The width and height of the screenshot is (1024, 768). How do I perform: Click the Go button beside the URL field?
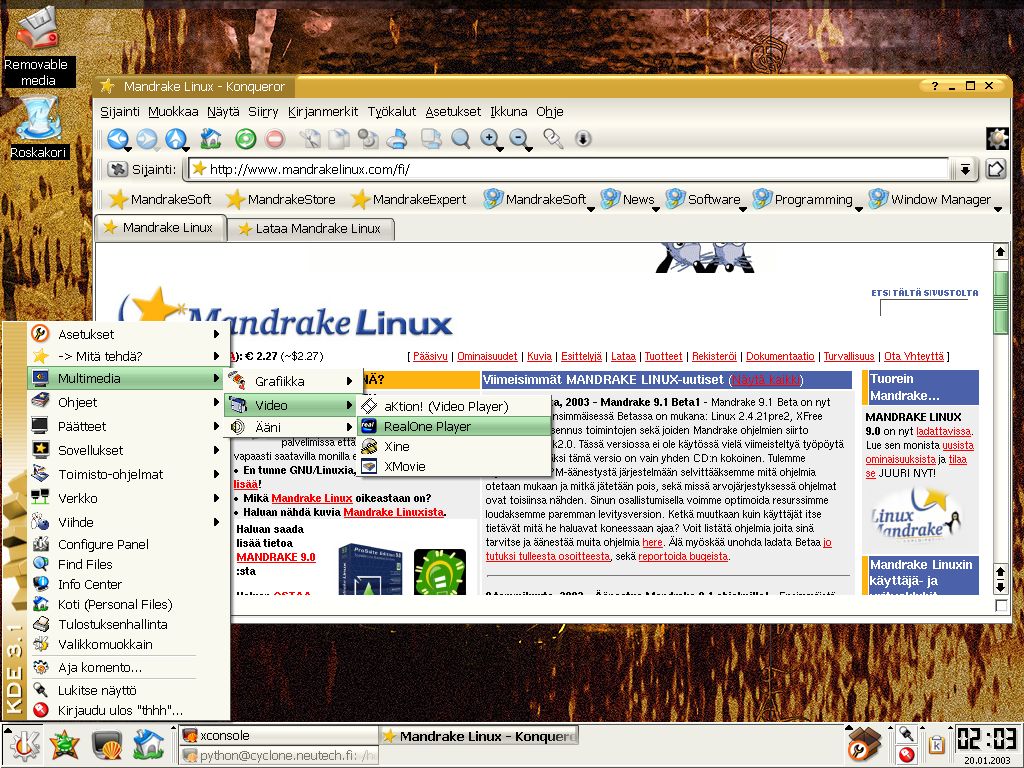996,169
